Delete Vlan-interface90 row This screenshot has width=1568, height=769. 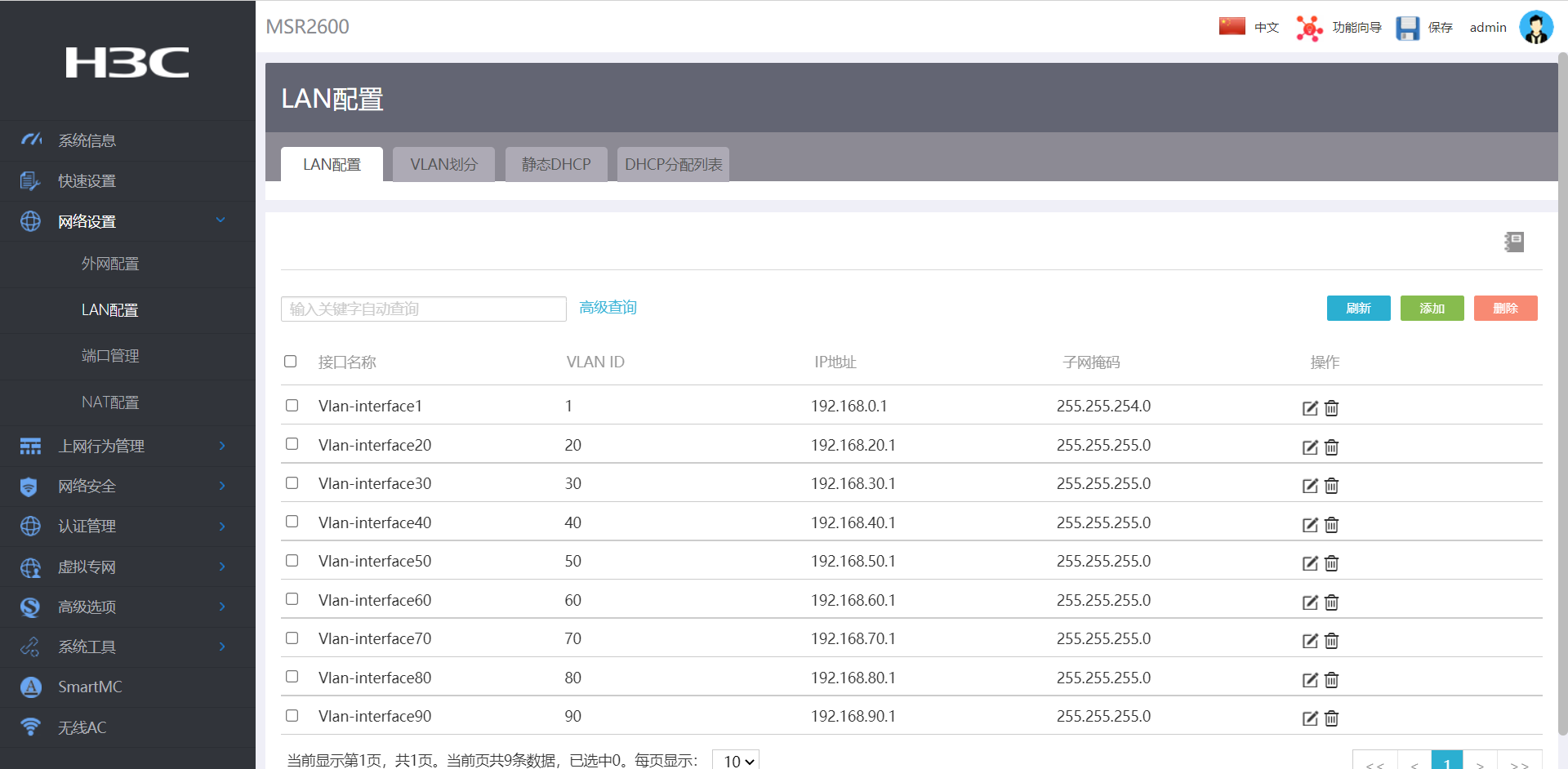pyautogui.click(x=1331, y=718)
